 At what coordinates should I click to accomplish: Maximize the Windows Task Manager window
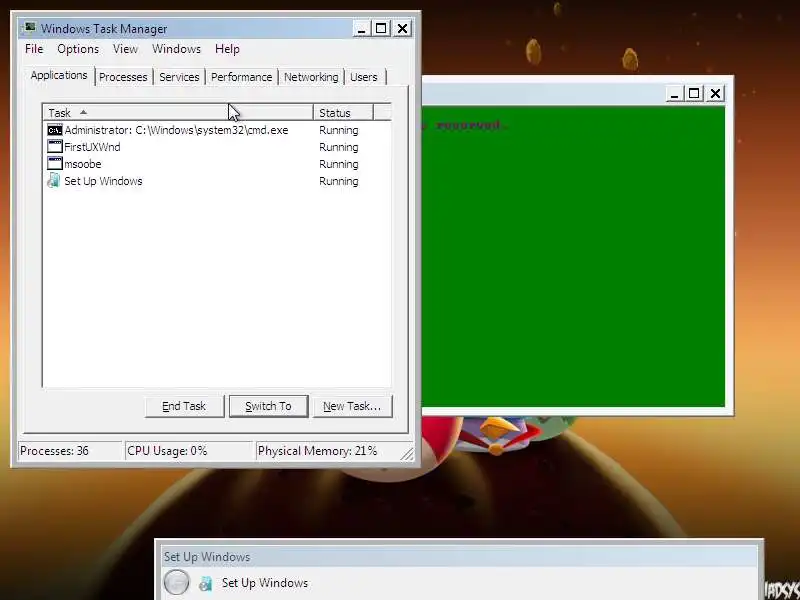(x=381, y=29)
